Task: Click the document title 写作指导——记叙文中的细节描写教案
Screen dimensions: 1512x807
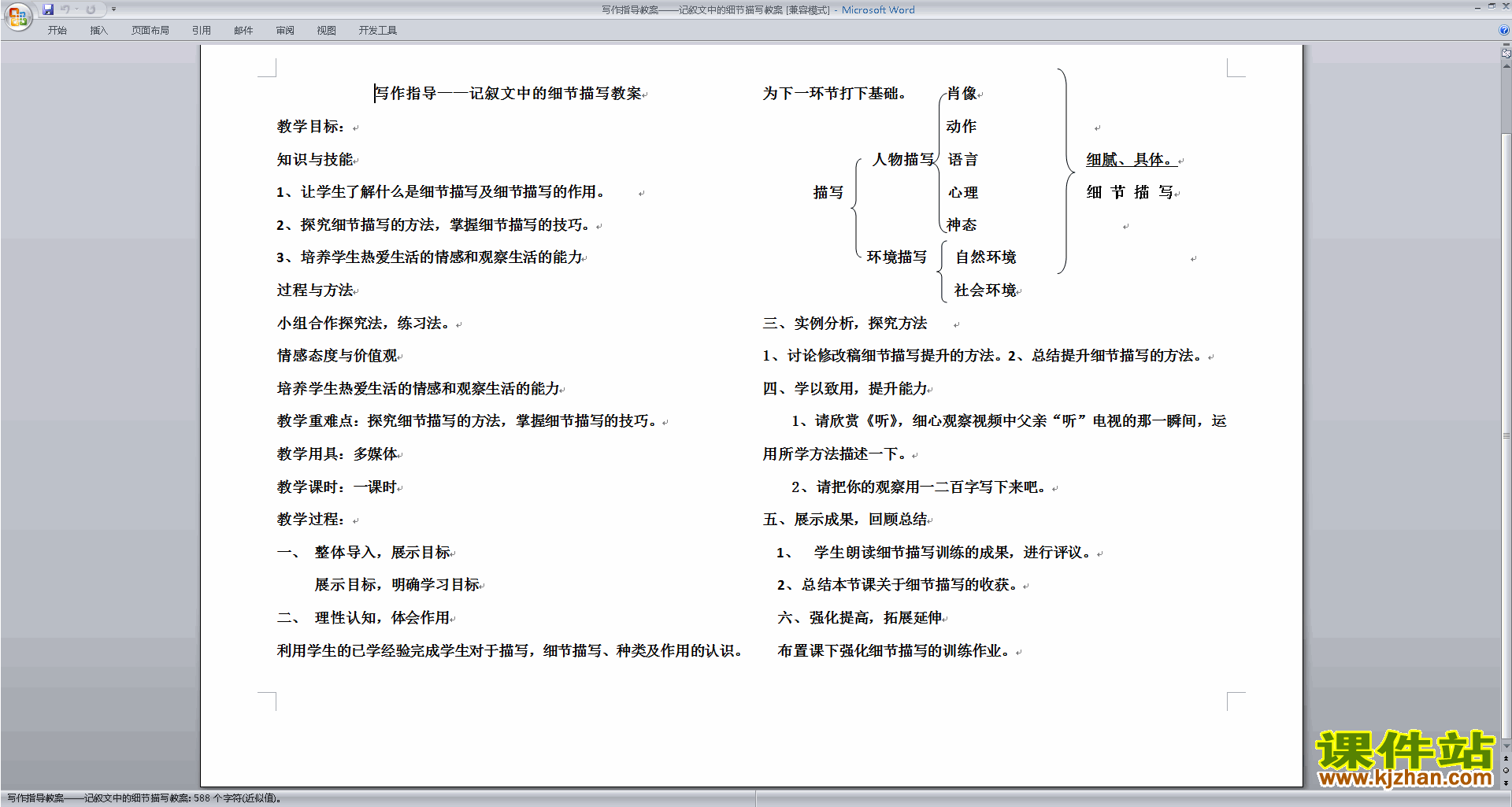Action: tap(508, 94)
